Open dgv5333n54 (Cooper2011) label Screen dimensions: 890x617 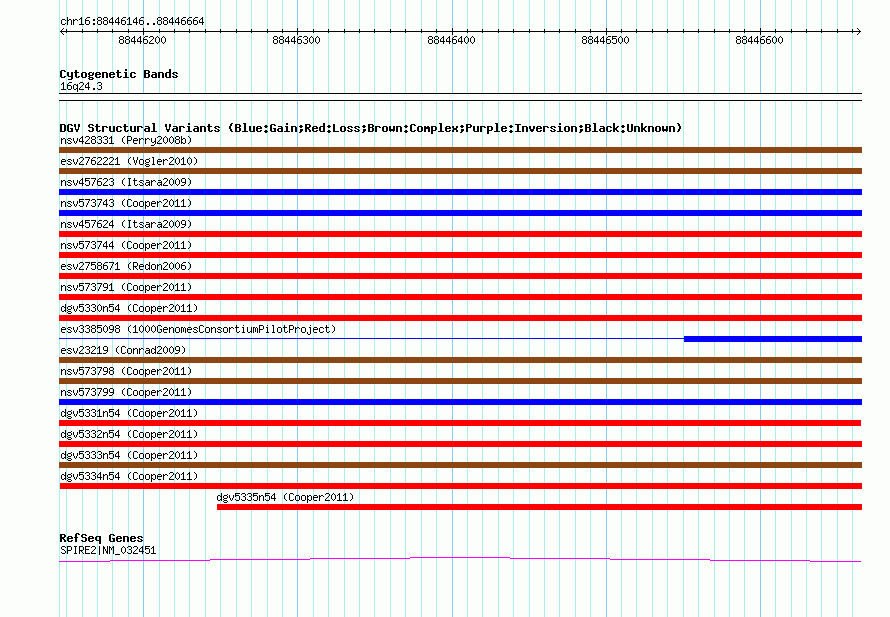(x=129, y=455)
